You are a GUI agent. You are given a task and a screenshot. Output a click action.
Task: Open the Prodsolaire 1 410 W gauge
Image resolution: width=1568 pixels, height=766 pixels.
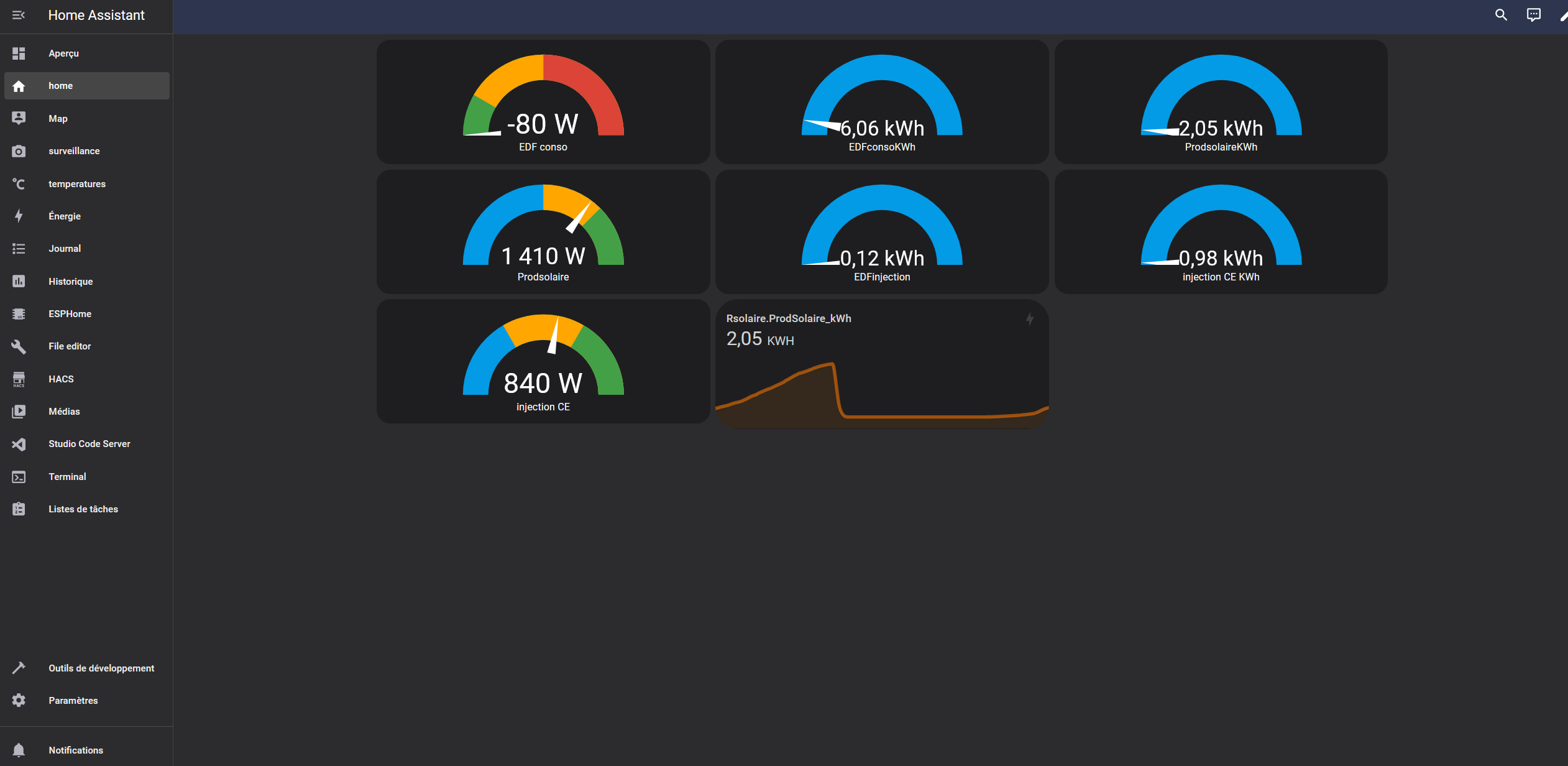pyautogui.click(x=543, y=232)
